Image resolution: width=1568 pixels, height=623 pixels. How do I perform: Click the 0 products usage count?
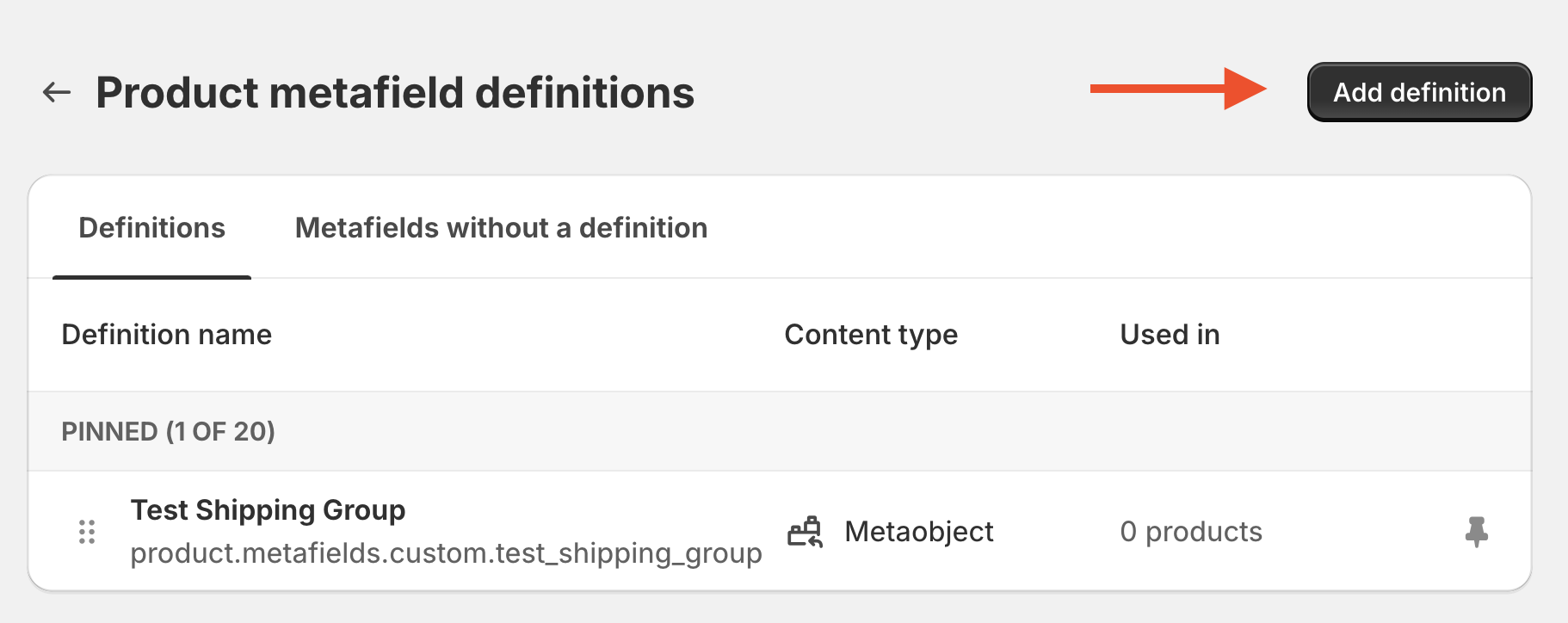tap(1190, 532)
